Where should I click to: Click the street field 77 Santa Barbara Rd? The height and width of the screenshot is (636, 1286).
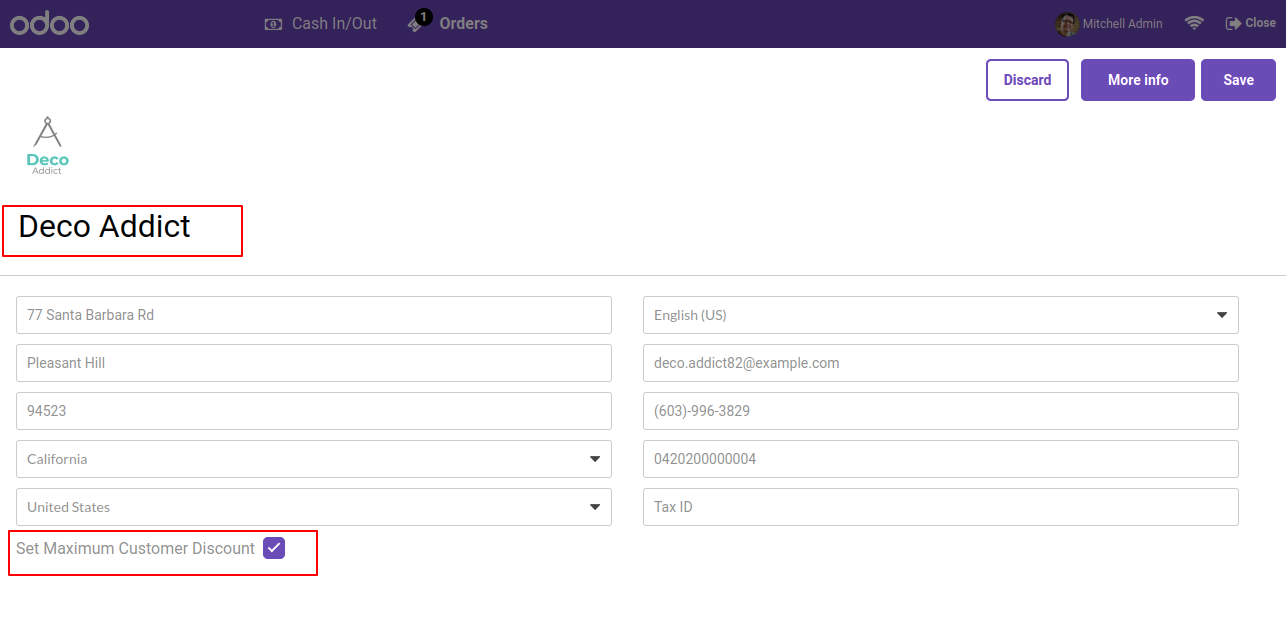tap(314, 315)
